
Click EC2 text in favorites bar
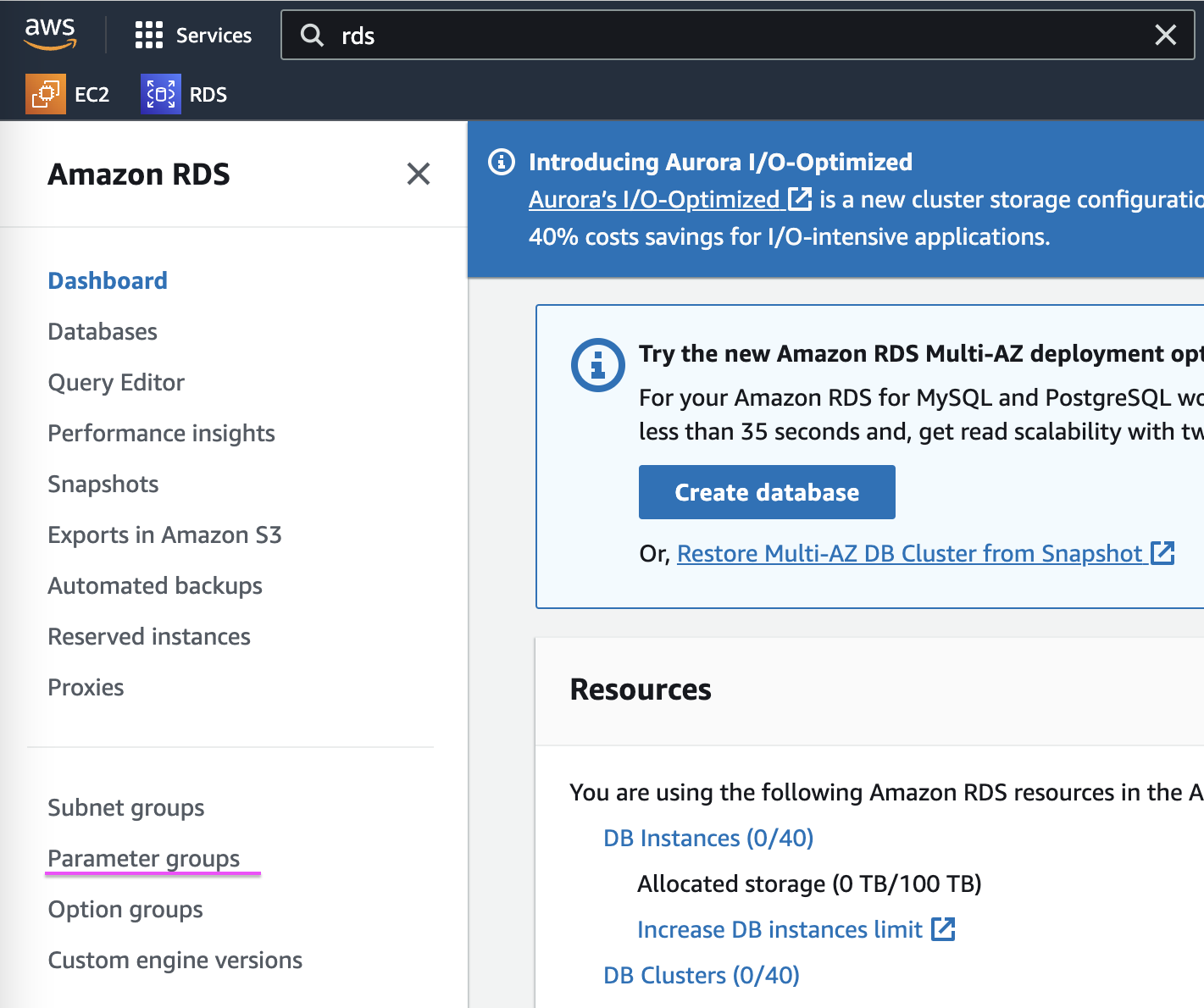click(x=92, y=94)
